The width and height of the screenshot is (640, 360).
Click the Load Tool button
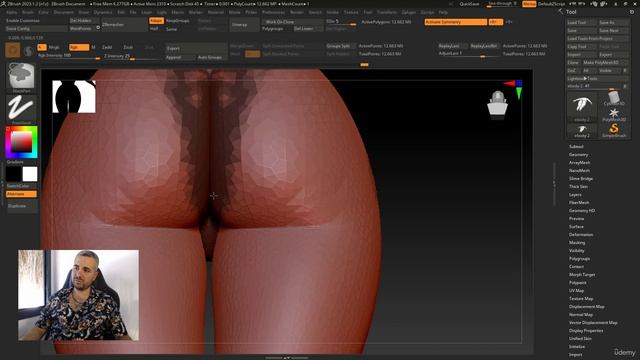click(582, 22)
